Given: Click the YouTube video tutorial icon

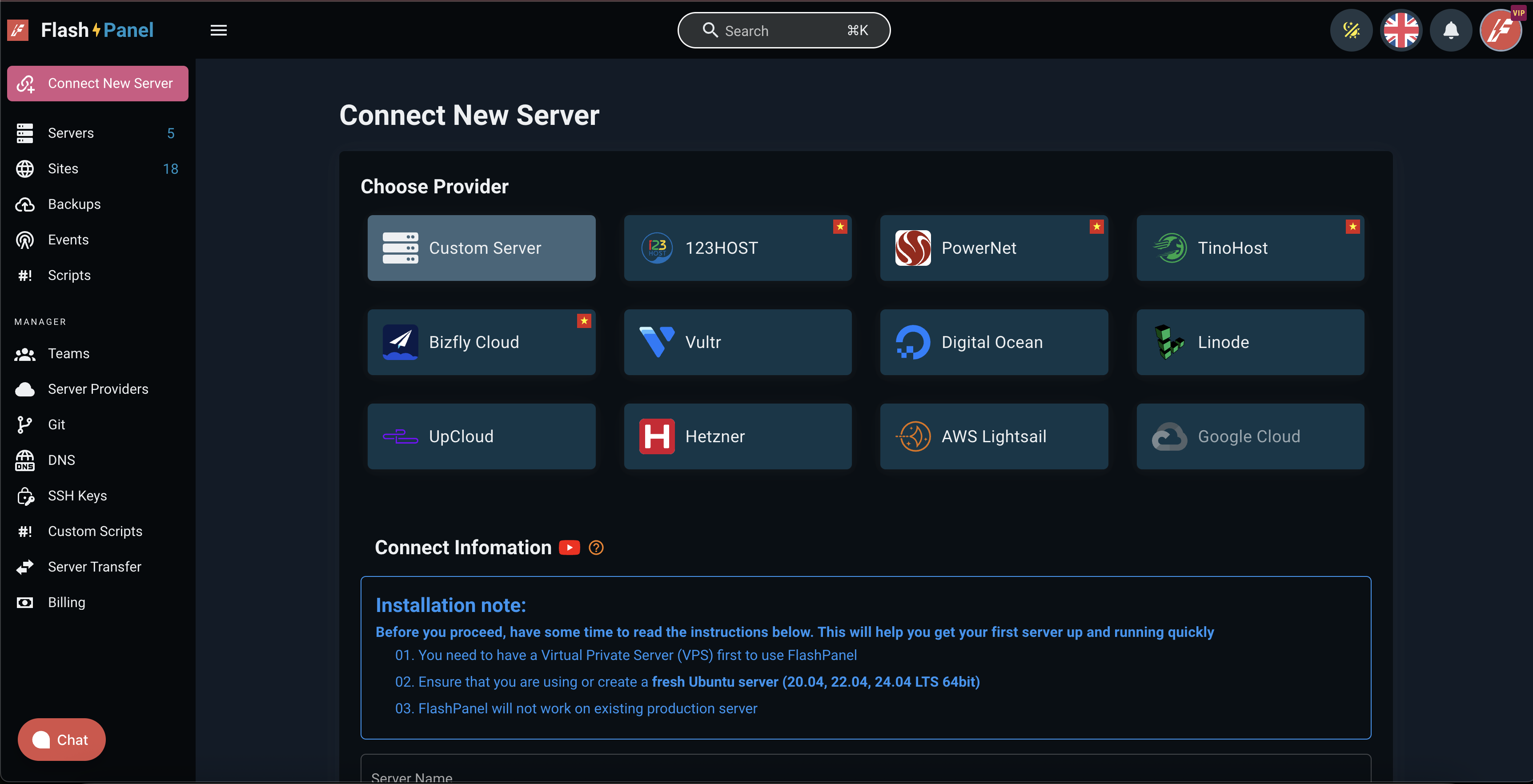Looking at the screenshot, I should [569, 547].
